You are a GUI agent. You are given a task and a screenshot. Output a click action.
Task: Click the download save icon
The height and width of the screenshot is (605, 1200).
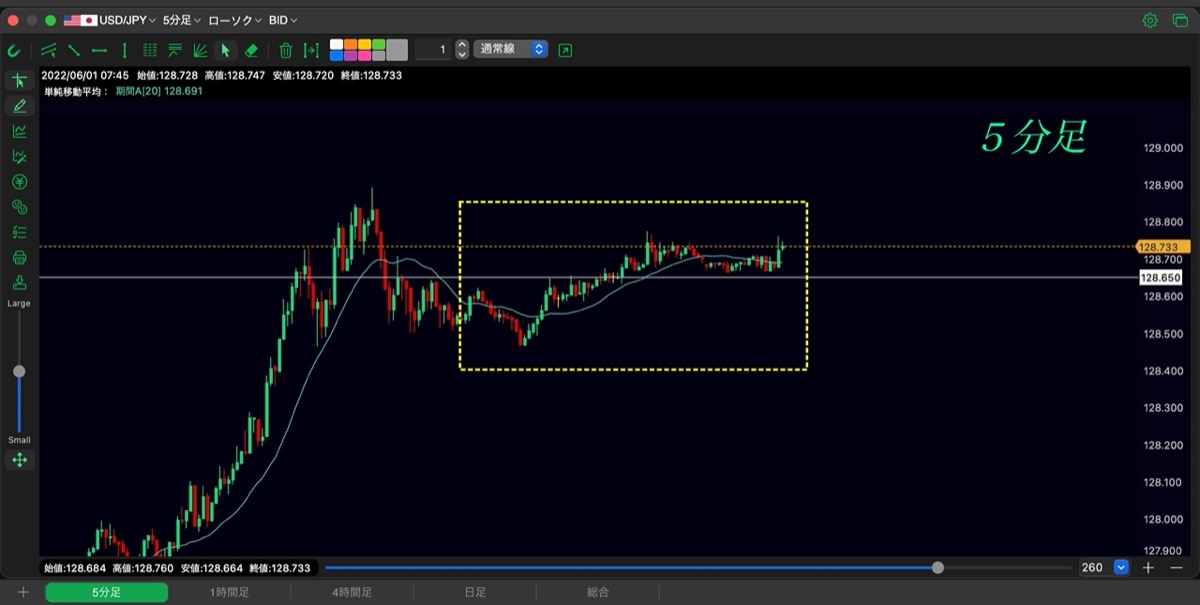coord(19,282)
